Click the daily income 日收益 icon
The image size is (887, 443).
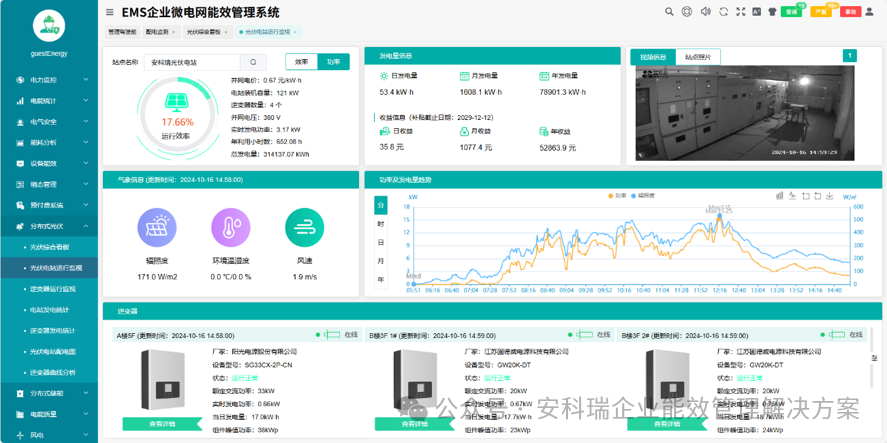[x=384, y=131]
